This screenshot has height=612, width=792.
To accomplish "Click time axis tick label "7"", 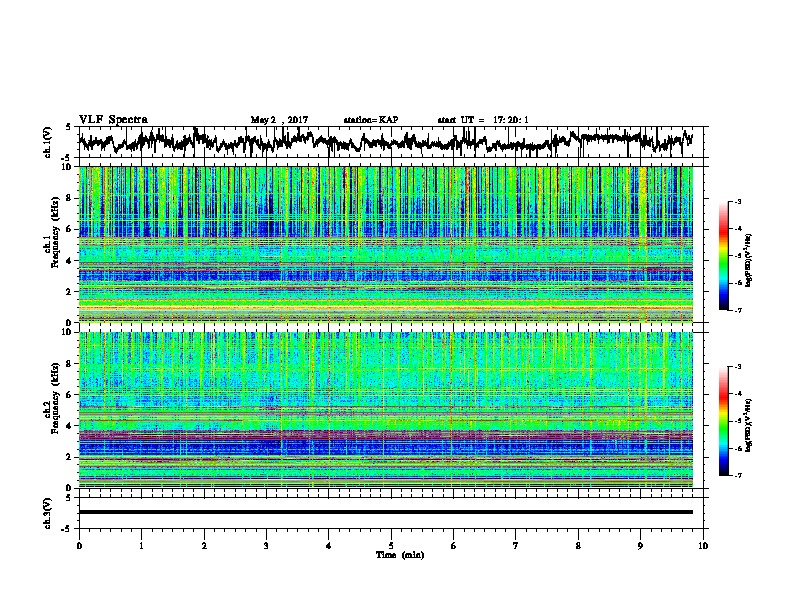I will [516, 546].
